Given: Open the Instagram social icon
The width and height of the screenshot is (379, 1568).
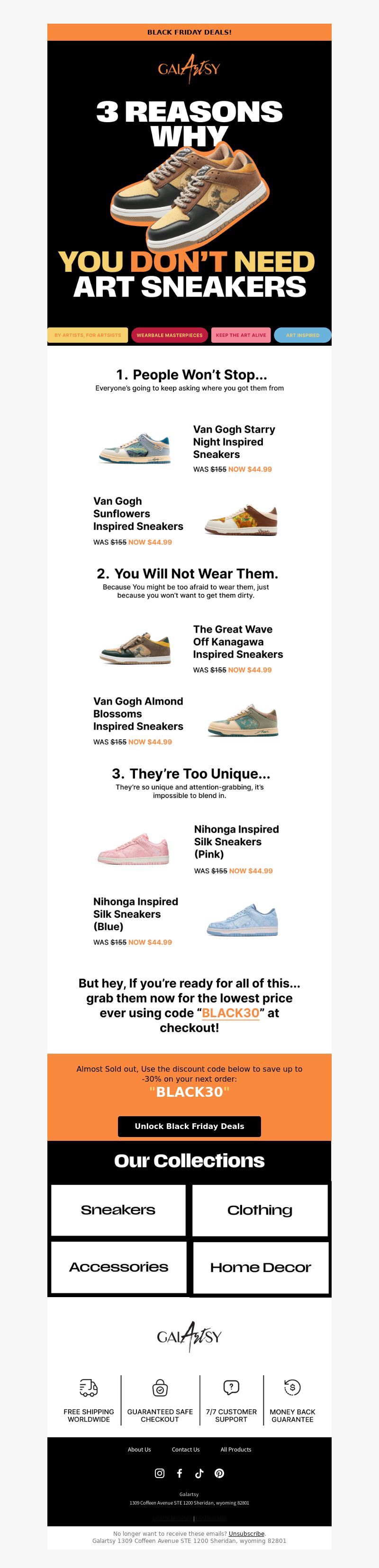Looking at the screenshot, I should [160, 1473].
